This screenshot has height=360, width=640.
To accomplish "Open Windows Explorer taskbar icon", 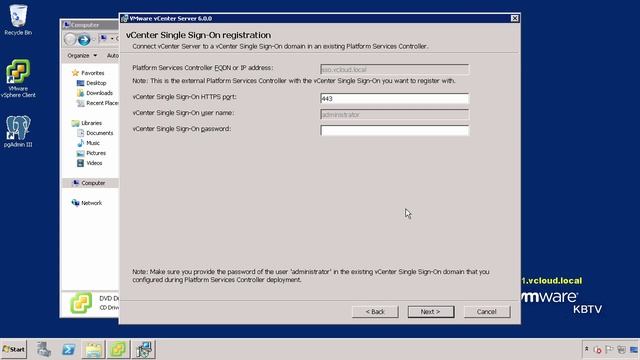I will pyautogui.click(x=93, y=349).
